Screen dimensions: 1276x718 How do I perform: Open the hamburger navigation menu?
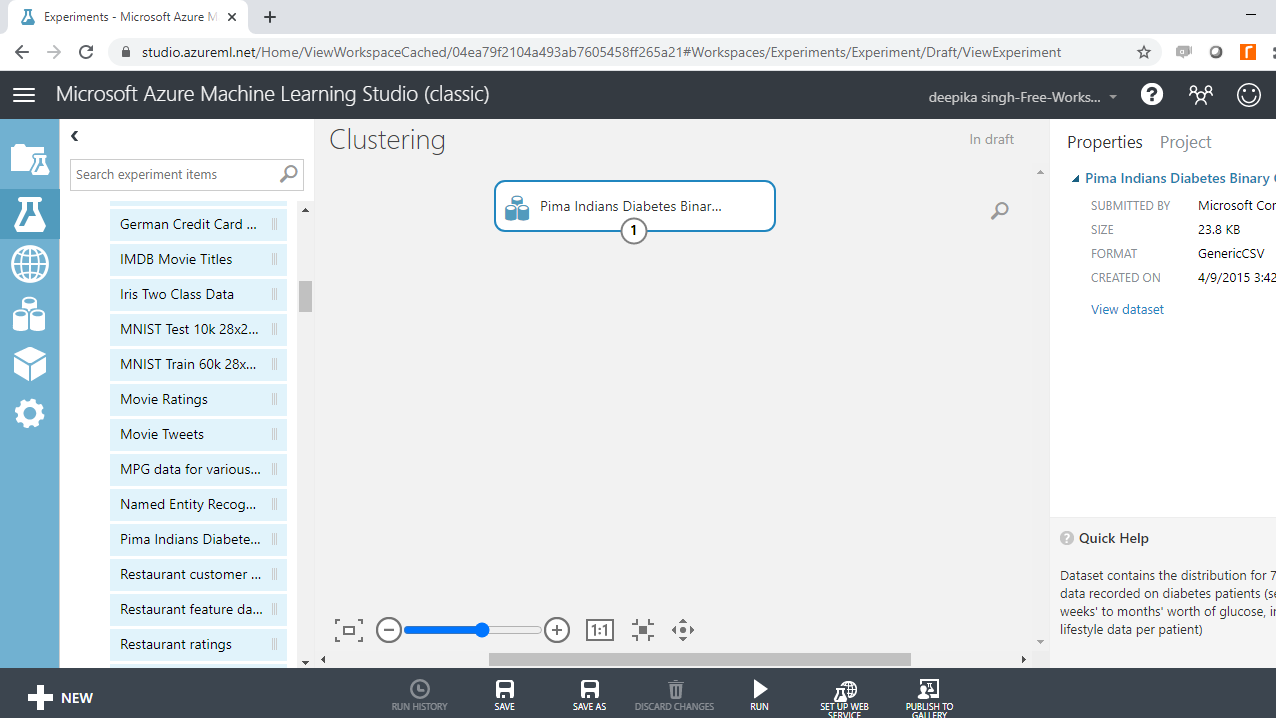(x=24, y=95)
